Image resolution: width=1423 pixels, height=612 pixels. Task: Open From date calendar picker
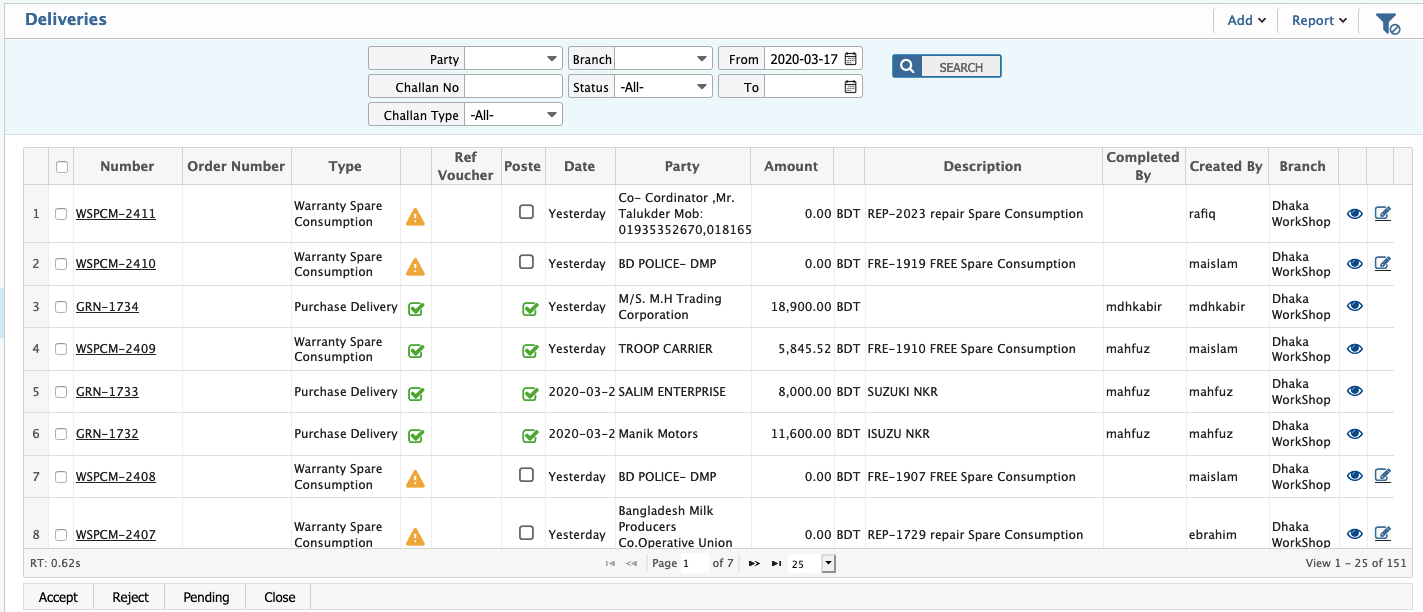tap(850, 59)
